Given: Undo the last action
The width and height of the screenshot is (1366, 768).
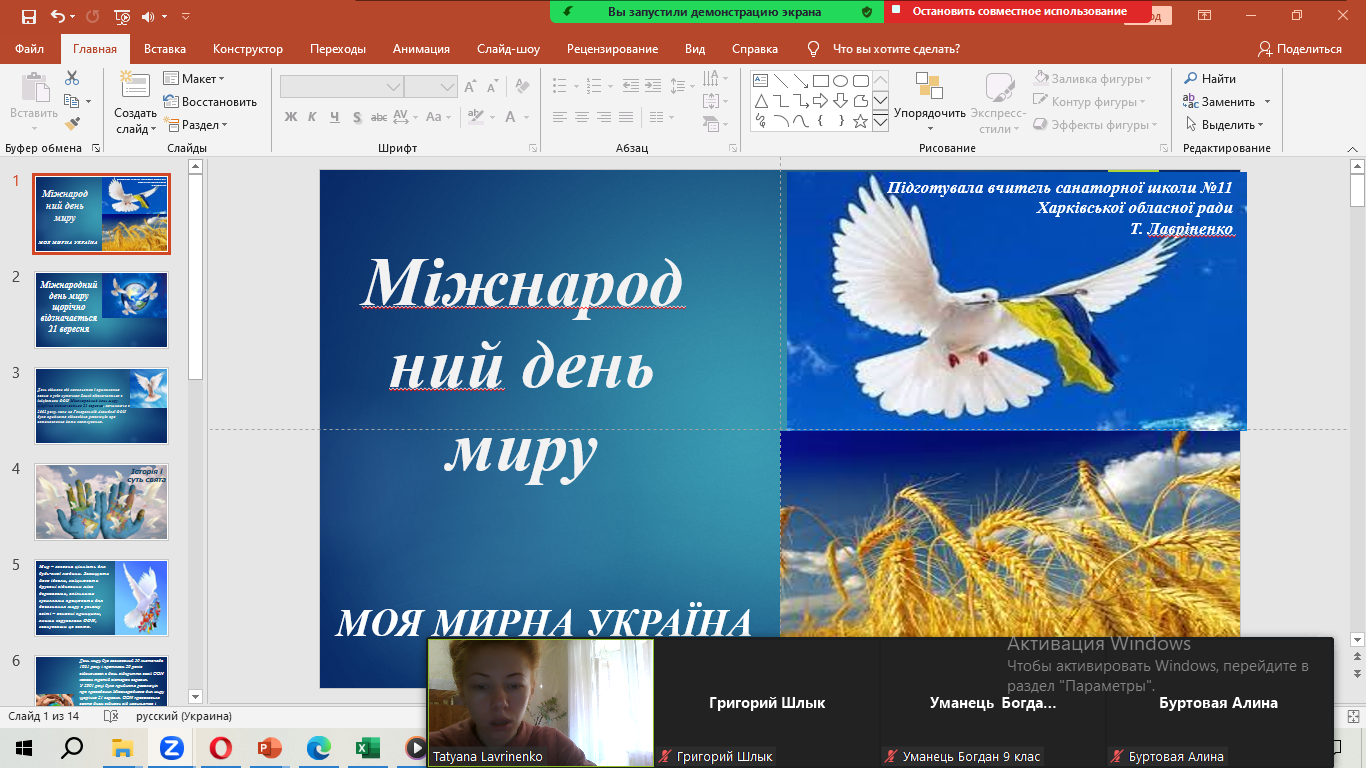Looking at the screenshot, I should (58, 16).
